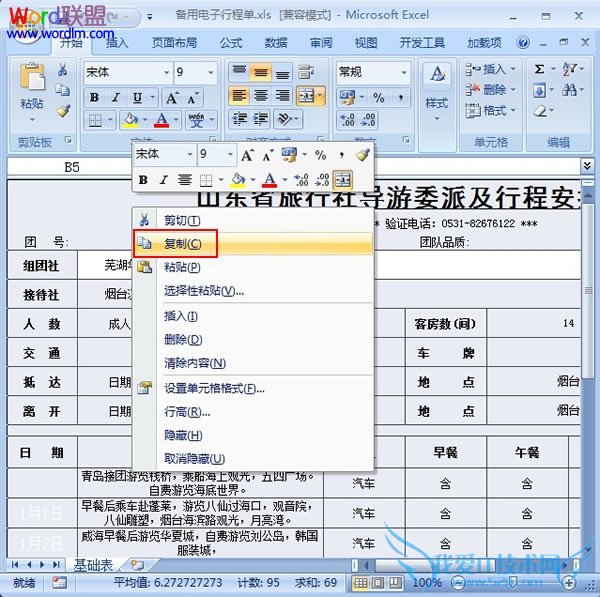Click the Sort and Filter icon
600x597 pixels.
[569, 69]
